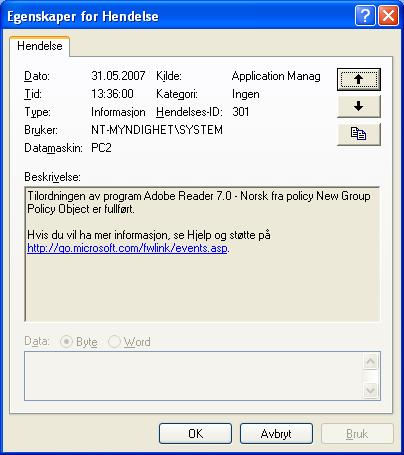Image resolution: width=404 pixels, height=455 pixels.
Task: Open the title bar help question mark
Action: coord(365,15)
